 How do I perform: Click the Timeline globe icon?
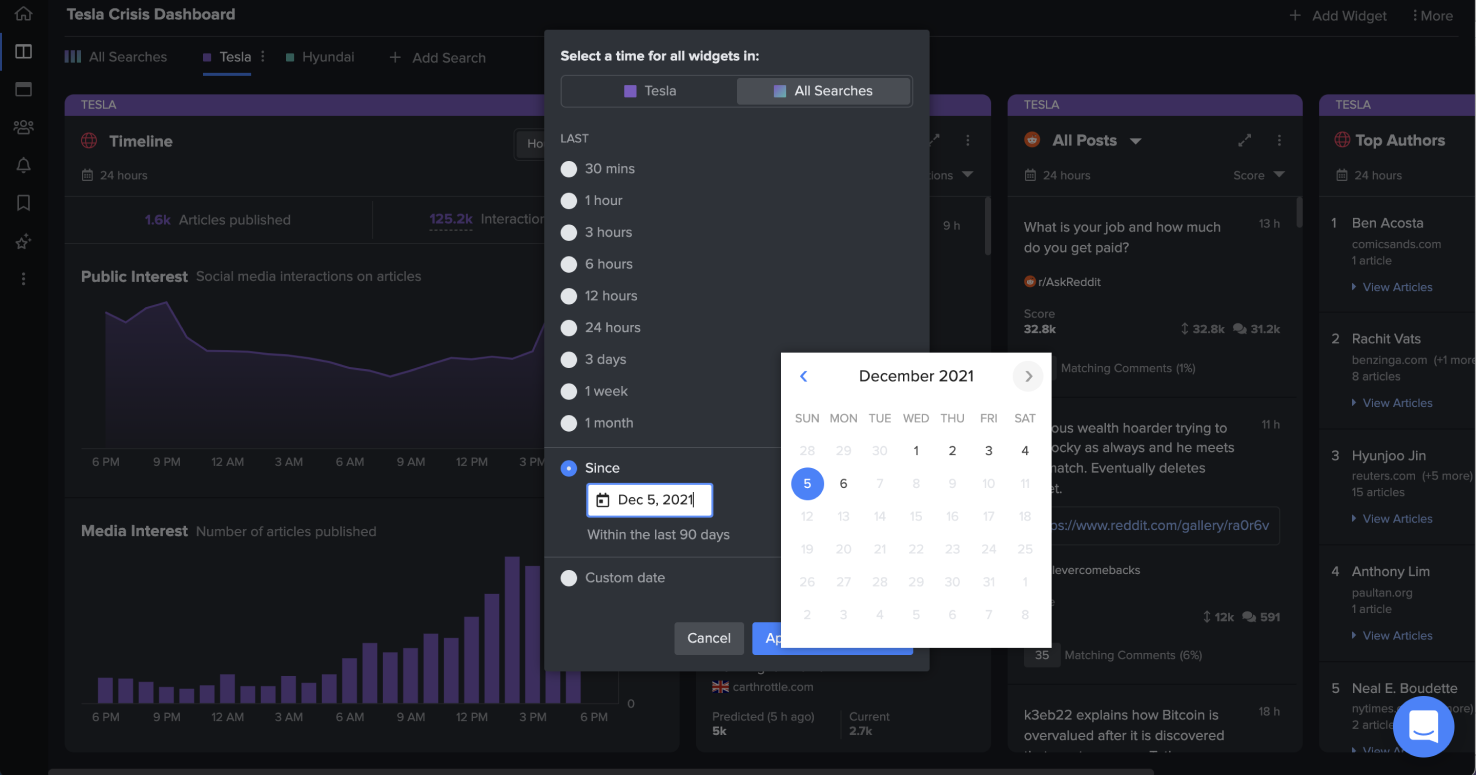[89, 141]
